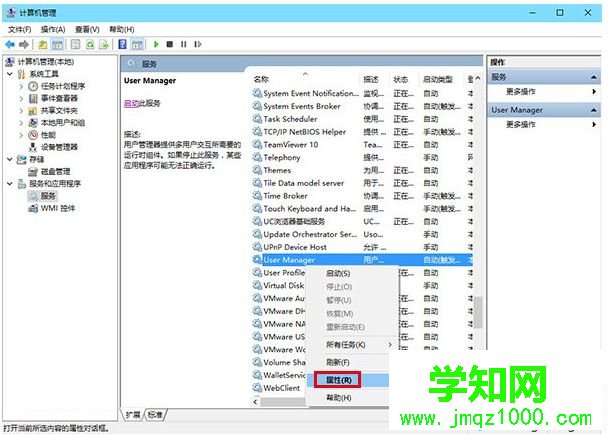Click the Pause service toolbar icon
The width and height of the screenshot is (608, 435).
183,44
